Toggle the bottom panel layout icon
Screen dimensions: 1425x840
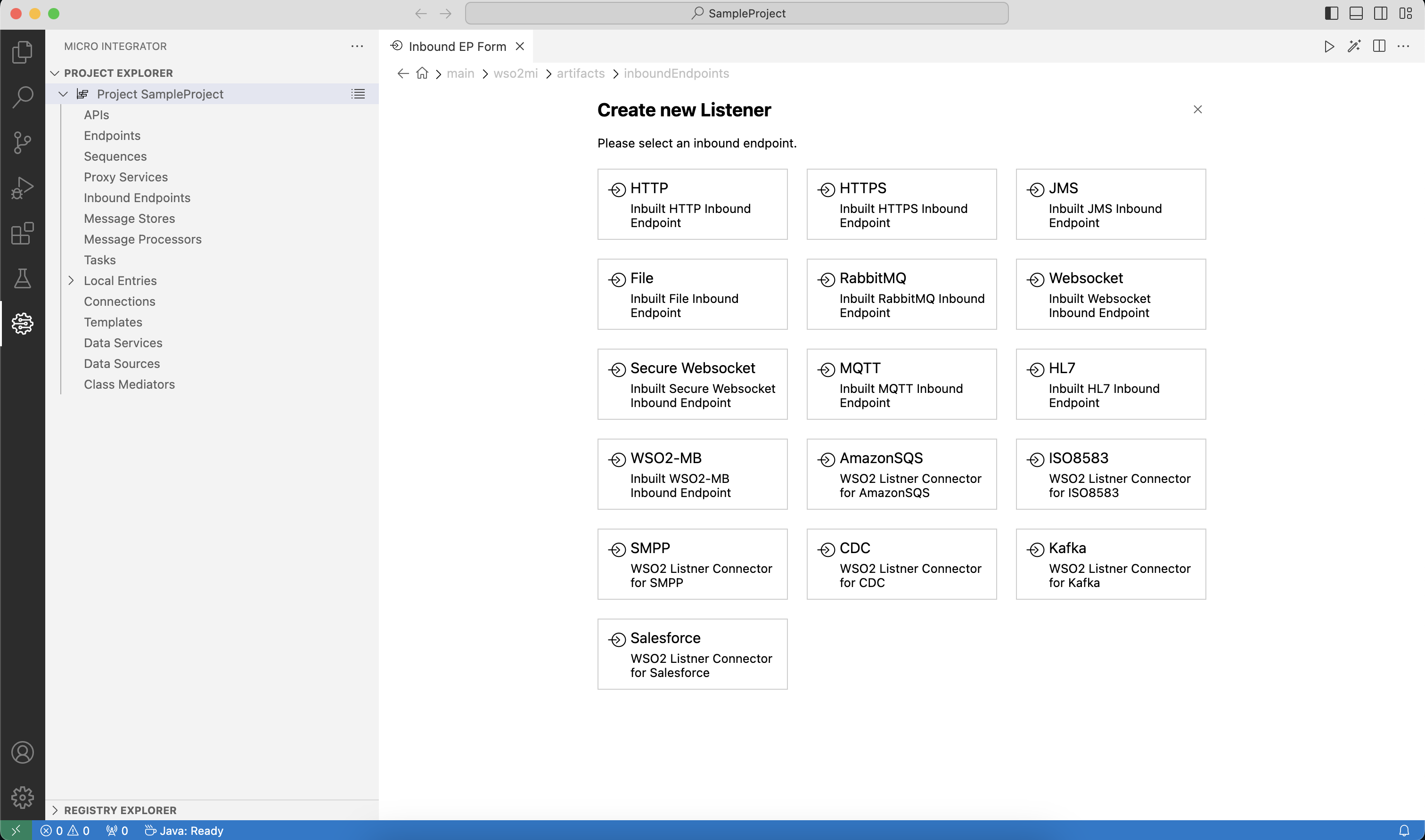tap(1356, 14)
